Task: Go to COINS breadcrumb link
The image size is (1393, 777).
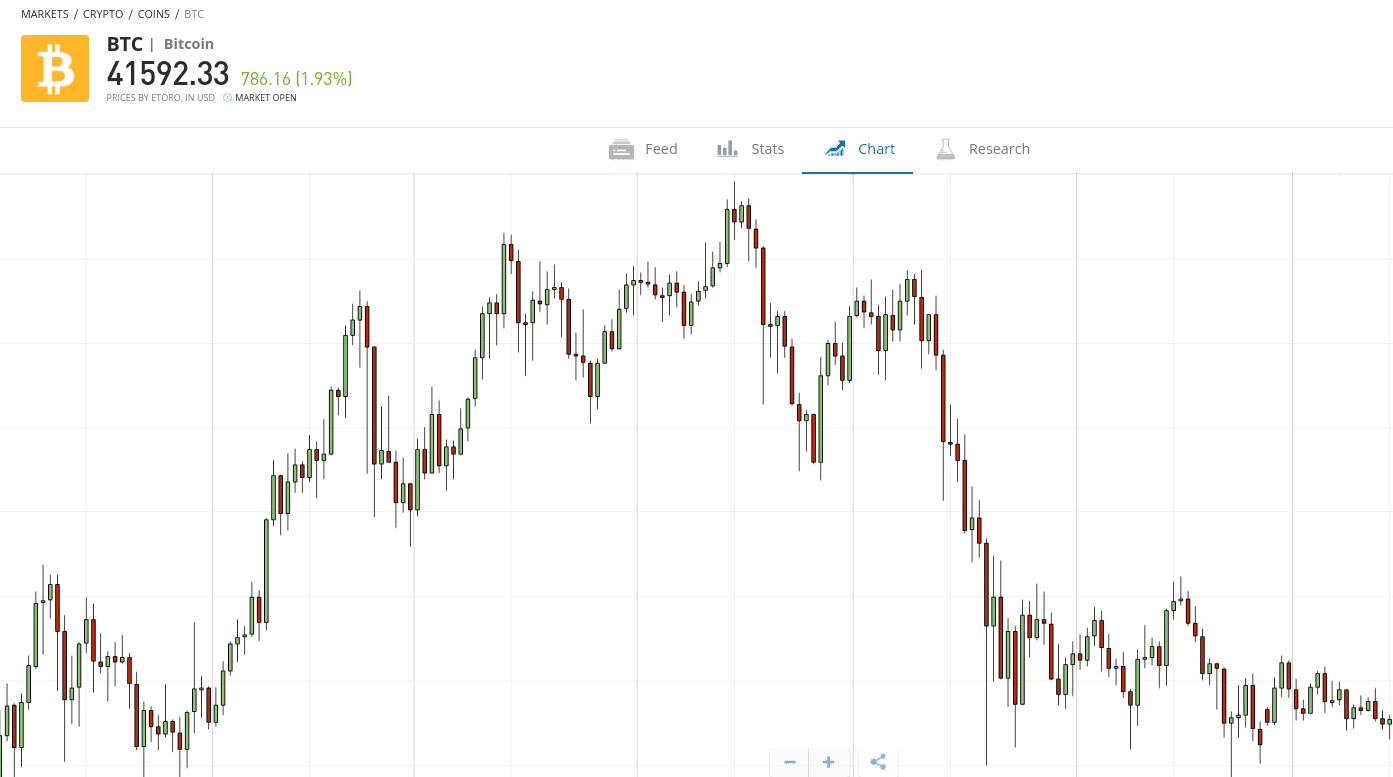Action: pos(154,14)
